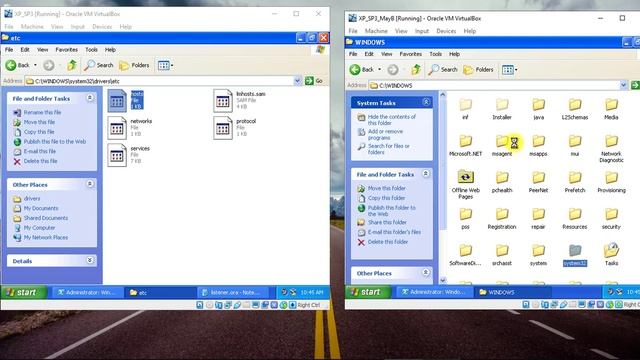Select the protocol file

point(235,127)
